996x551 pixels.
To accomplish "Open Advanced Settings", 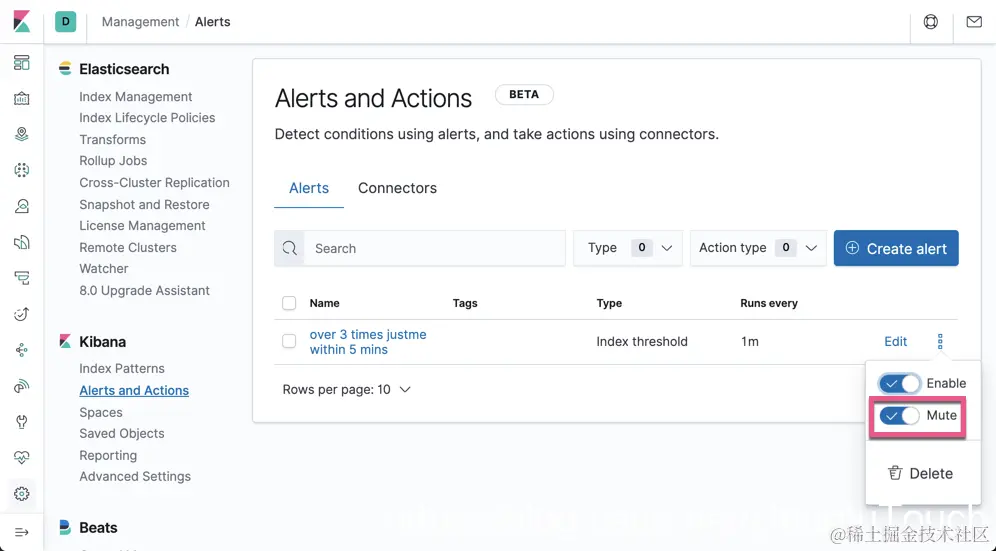I will [135, 476].
